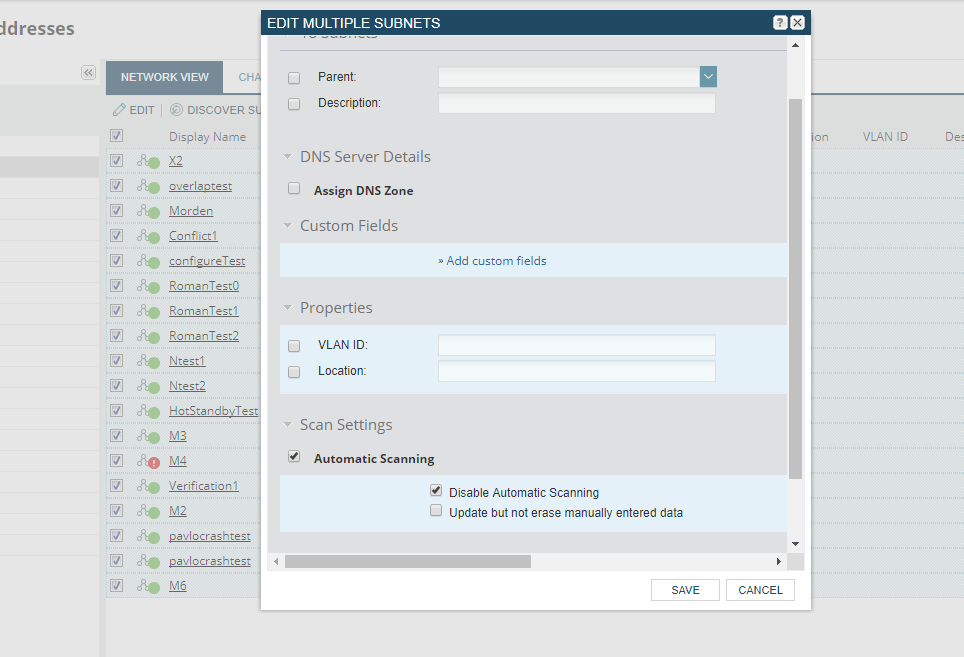964x657 pixels.
Task: Click the Description text field
Action: pos(577,103)
